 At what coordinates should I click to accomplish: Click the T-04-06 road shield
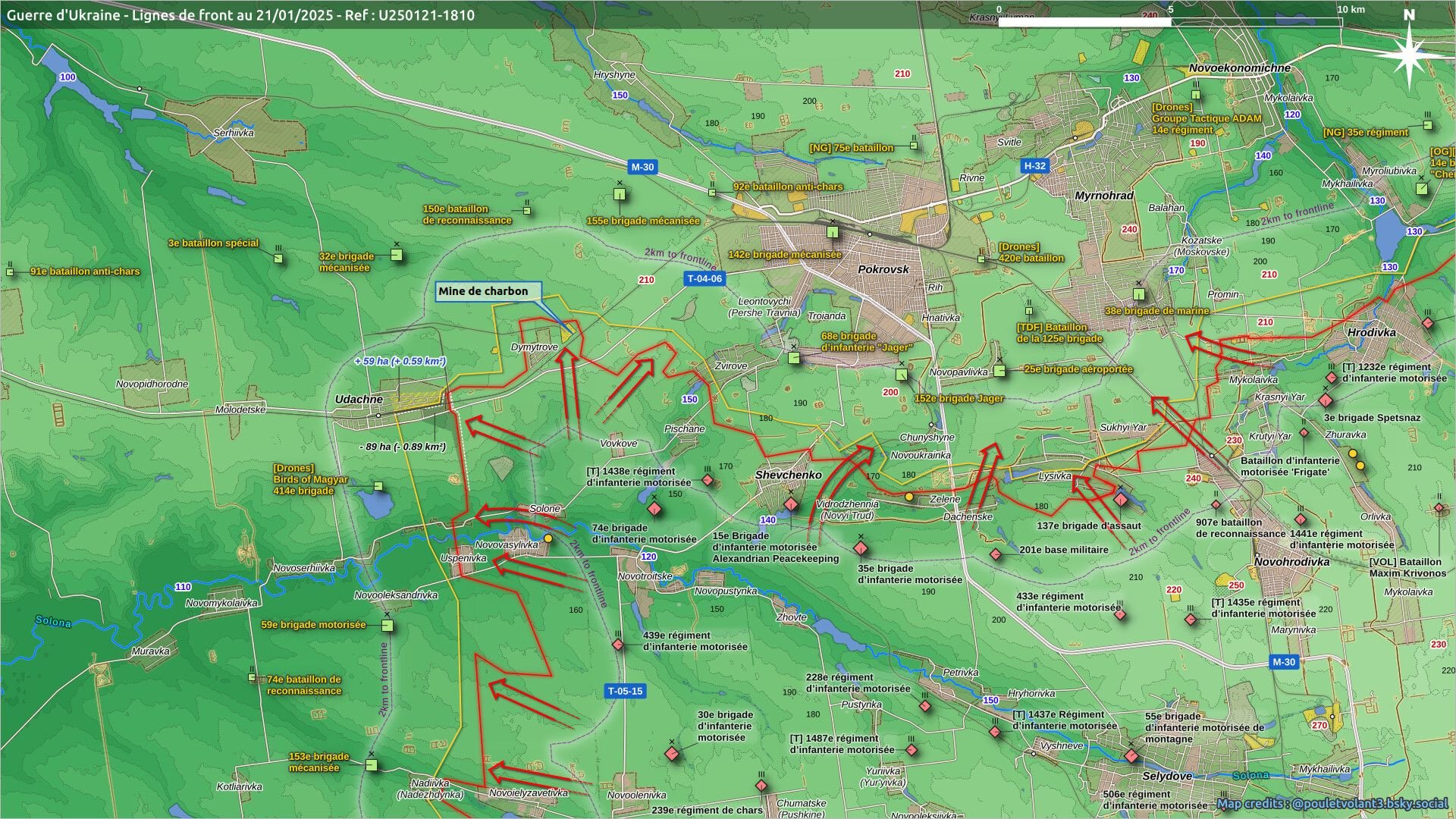point(704,278)
